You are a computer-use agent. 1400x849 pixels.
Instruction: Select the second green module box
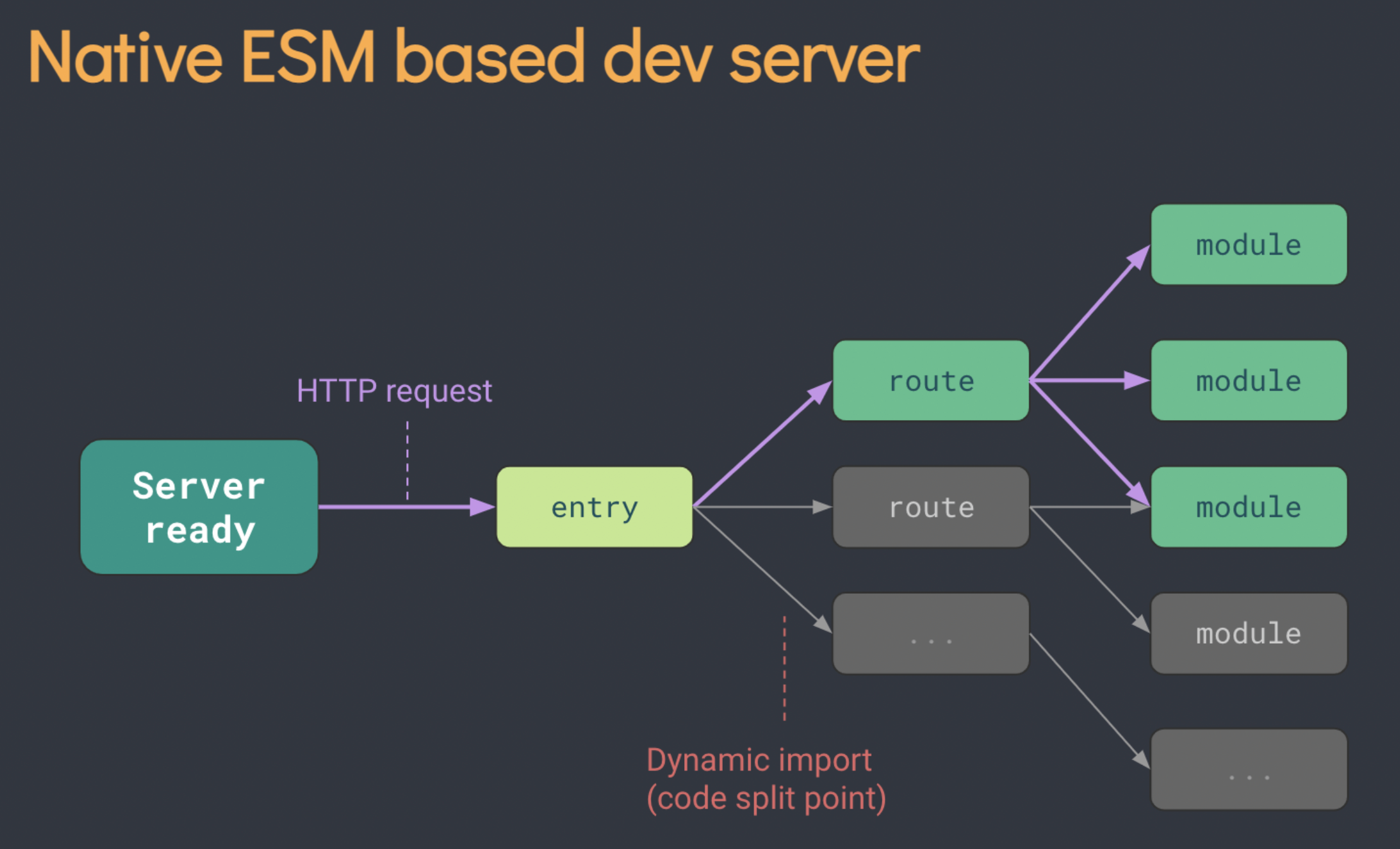point(1248,381)
